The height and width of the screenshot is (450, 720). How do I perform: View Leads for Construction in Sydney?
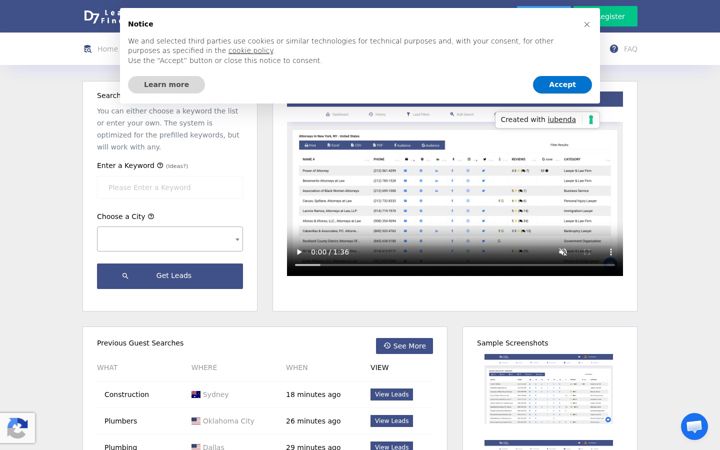[x=391, y=394]
